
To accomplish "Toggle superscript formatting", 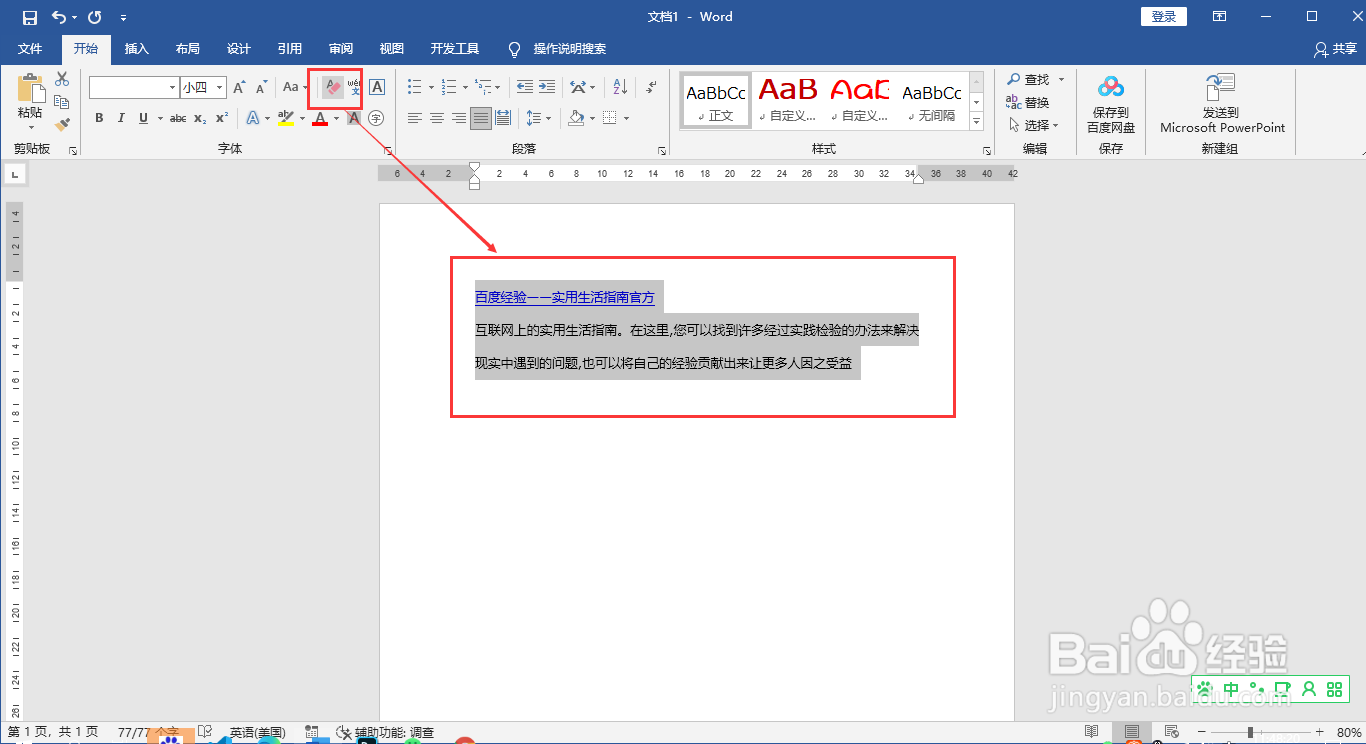I will point(222,118).
